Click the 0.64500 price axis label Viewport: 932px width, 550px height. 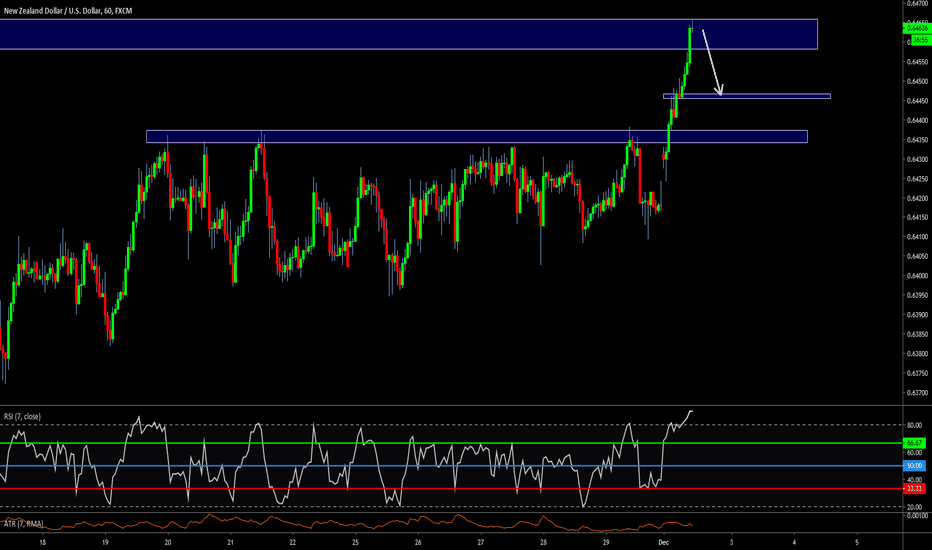coord(918,81)
